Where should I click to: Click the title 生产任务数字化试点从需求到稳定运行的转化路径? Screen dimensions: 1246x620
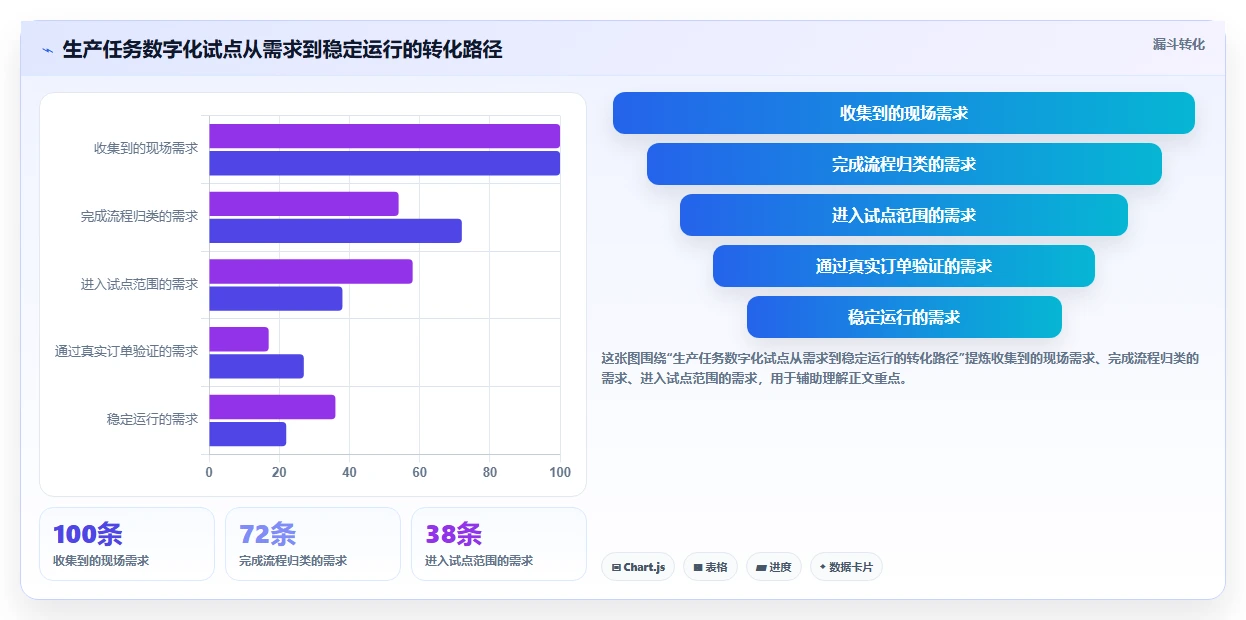pyautogui.click(x=282, y=49)
